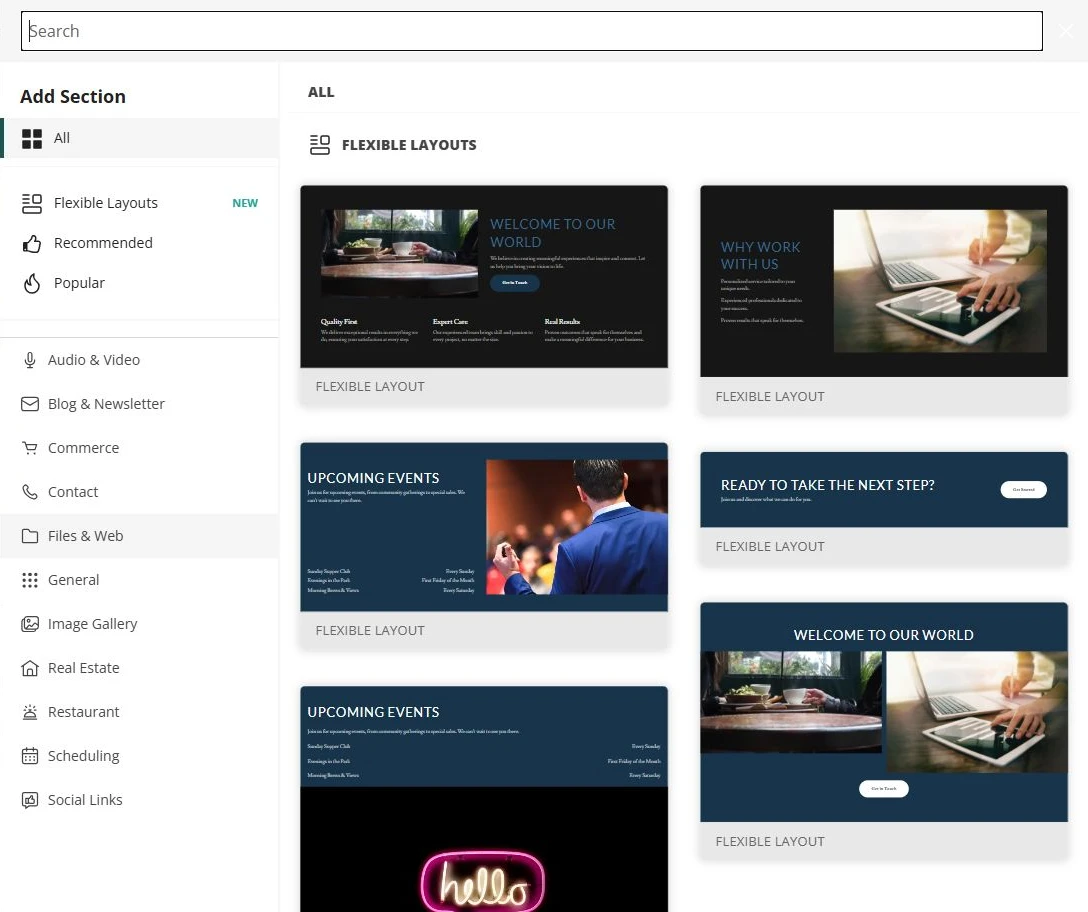Screen dimensions: 1088x912
Task: Click the Flexible Layouts sidebar icon
Action: [x=32, y=203]
